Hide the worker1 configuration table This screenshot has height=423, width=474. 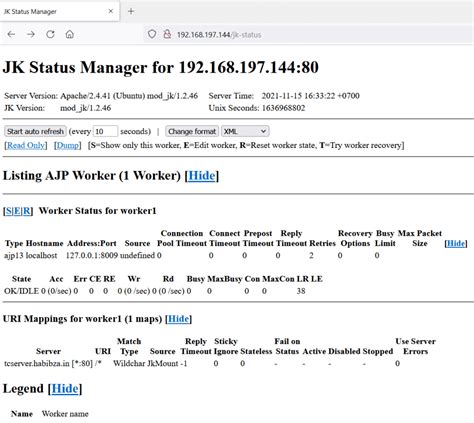pos(456,244)
